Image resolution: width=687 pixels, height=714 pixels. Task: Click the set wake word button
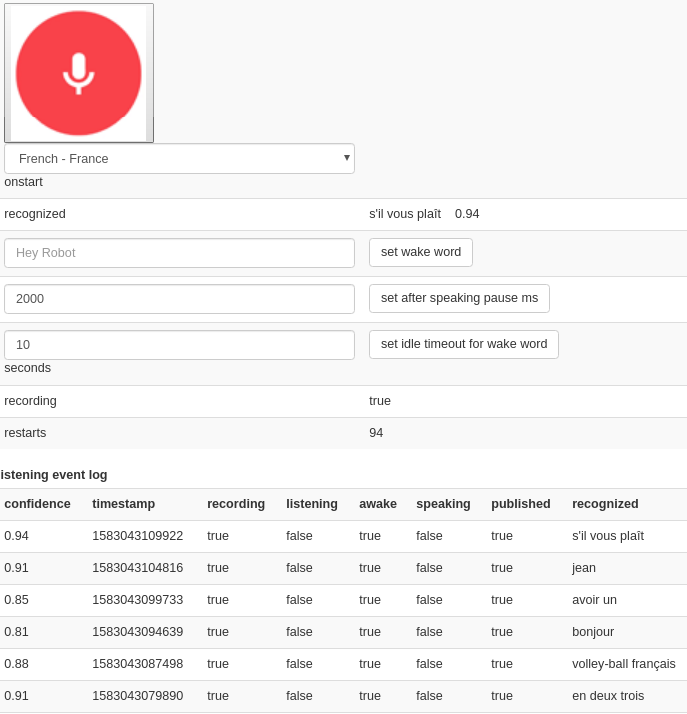pyautogui.click(x=421, y=252)
